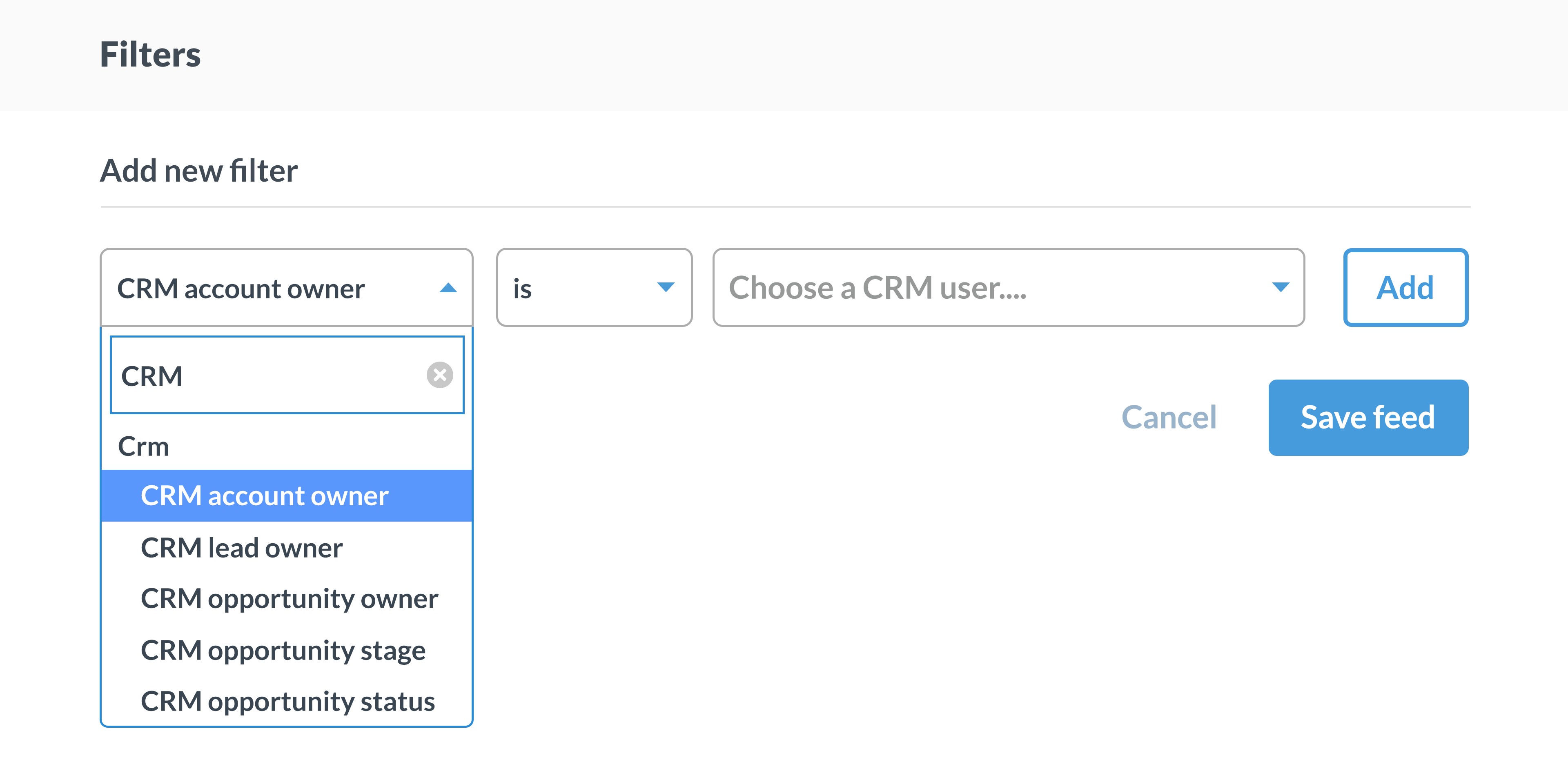Select CRM opportunity stage option

click(x=287, y=651)
